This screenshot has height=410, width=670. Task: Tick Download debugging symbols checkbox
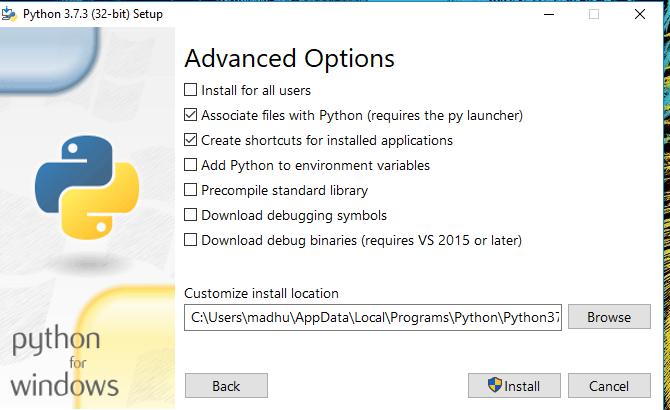click(x=191, y=215)
